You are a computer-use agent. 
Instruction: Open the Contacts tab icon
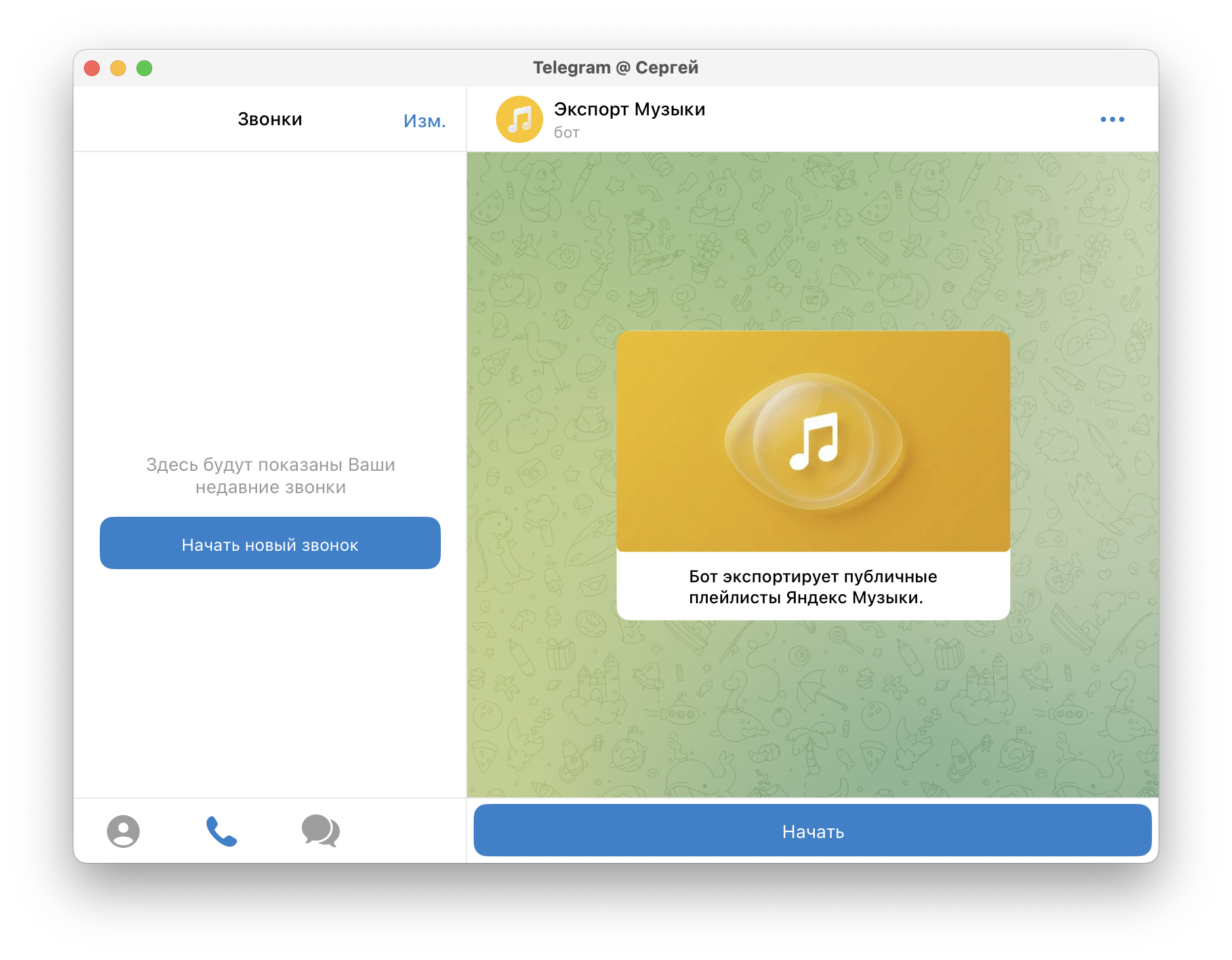tap(123, 831)
